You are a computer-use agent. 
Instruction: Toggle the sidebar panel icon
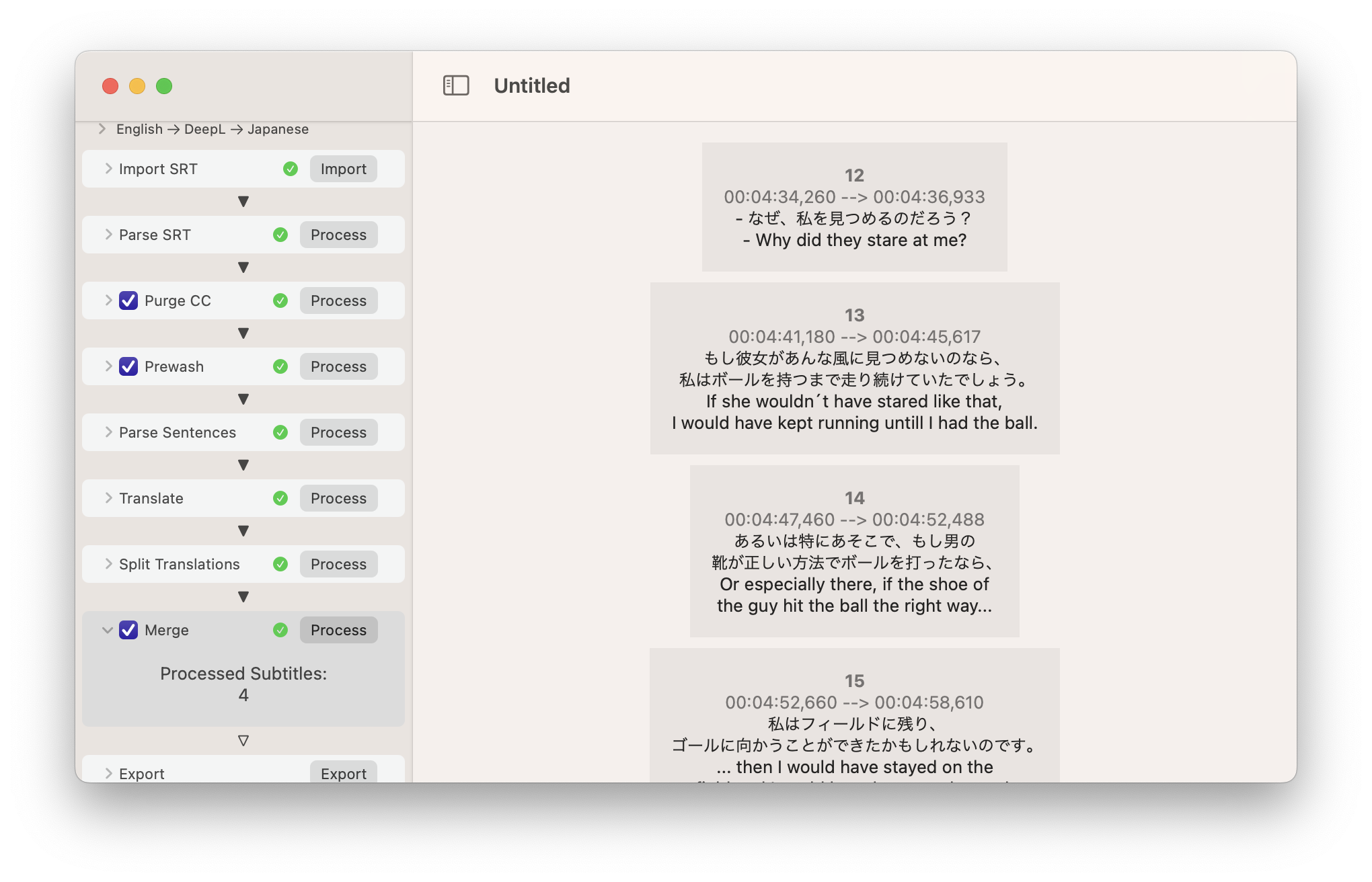point(456,85)
